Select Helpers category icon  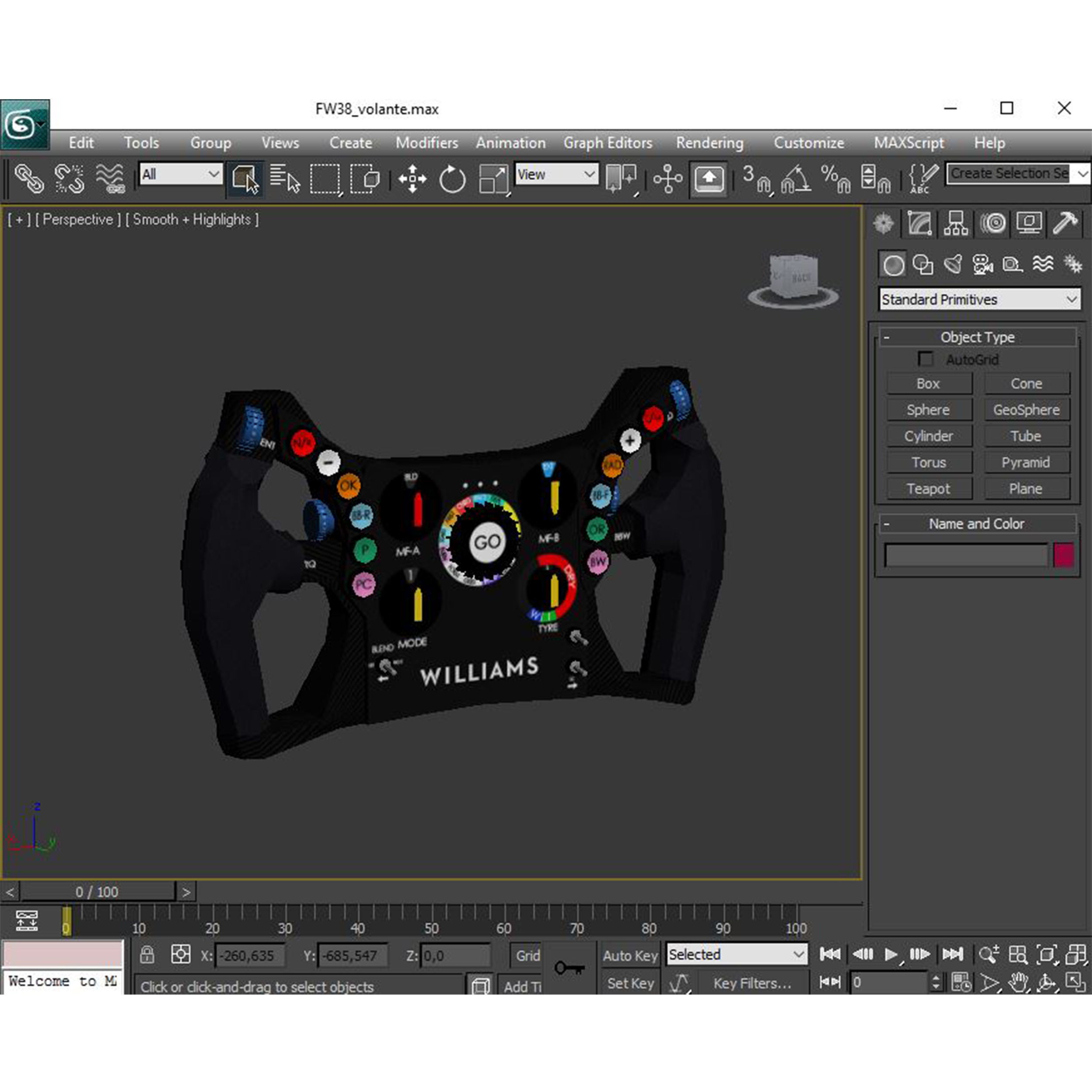[x=1013, y=265]
